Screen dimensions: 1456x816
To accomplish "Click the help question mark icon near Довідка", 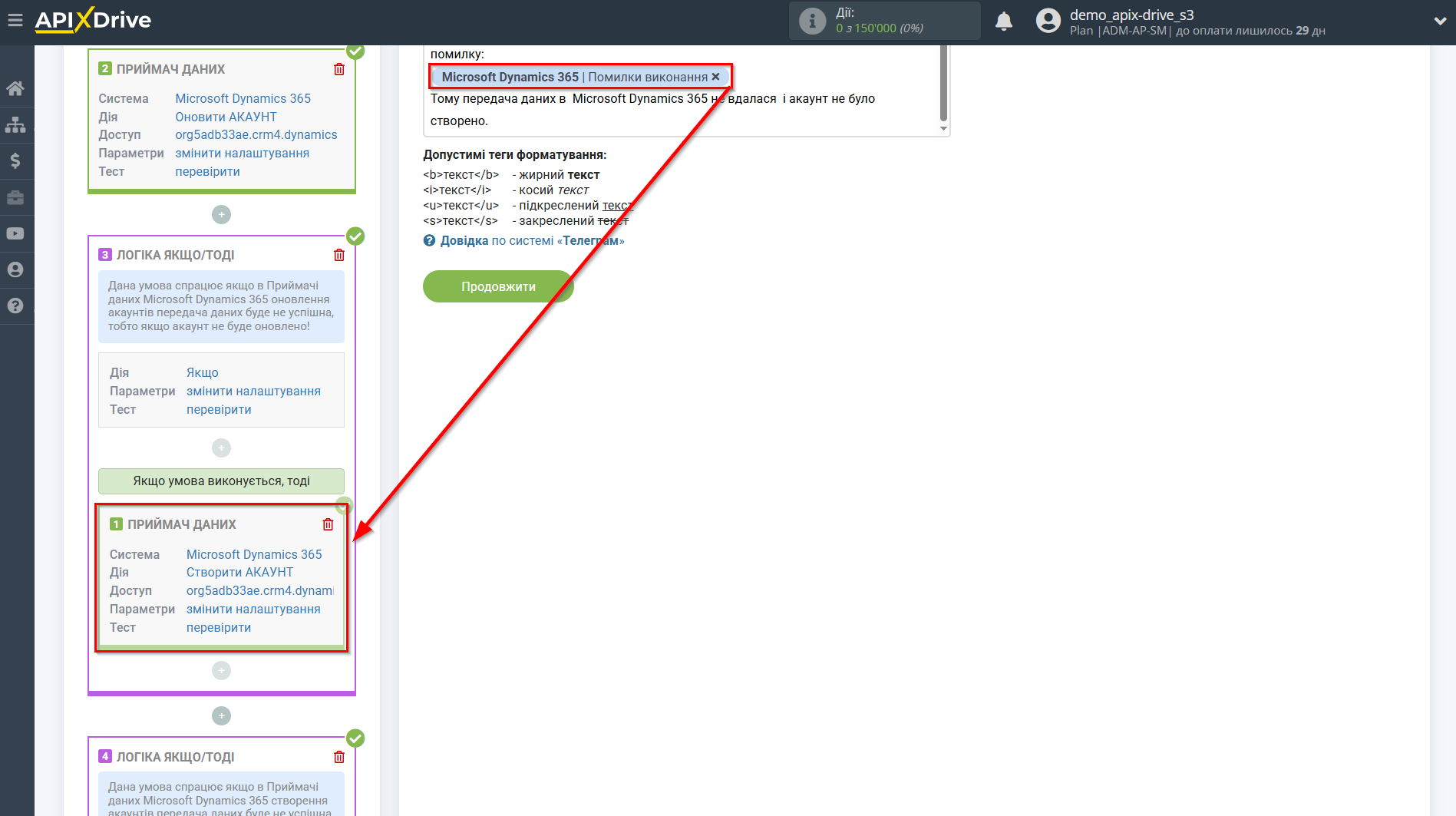I will point(429,240).
